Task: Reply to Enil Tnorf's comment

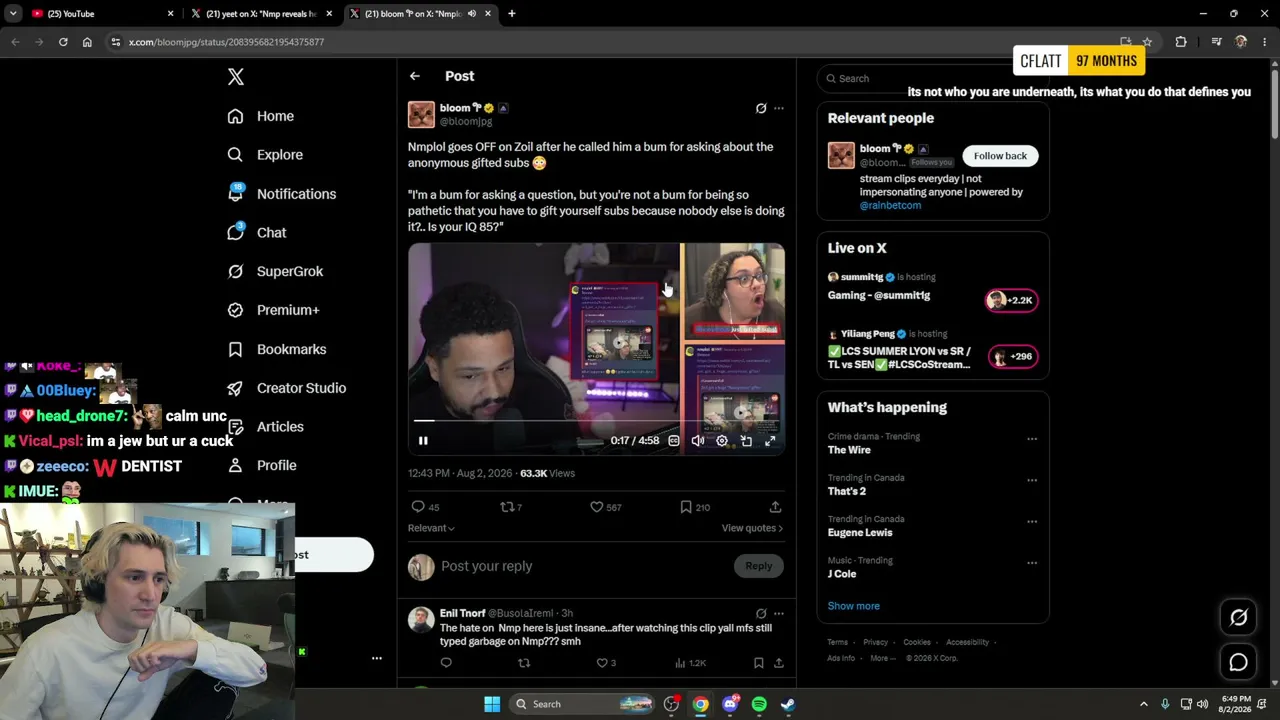Action: [x=446, y=663]
